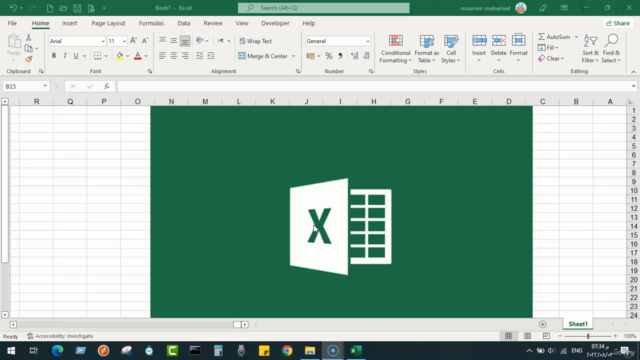Expand Merge & Center options arrow

pos(293,56)
